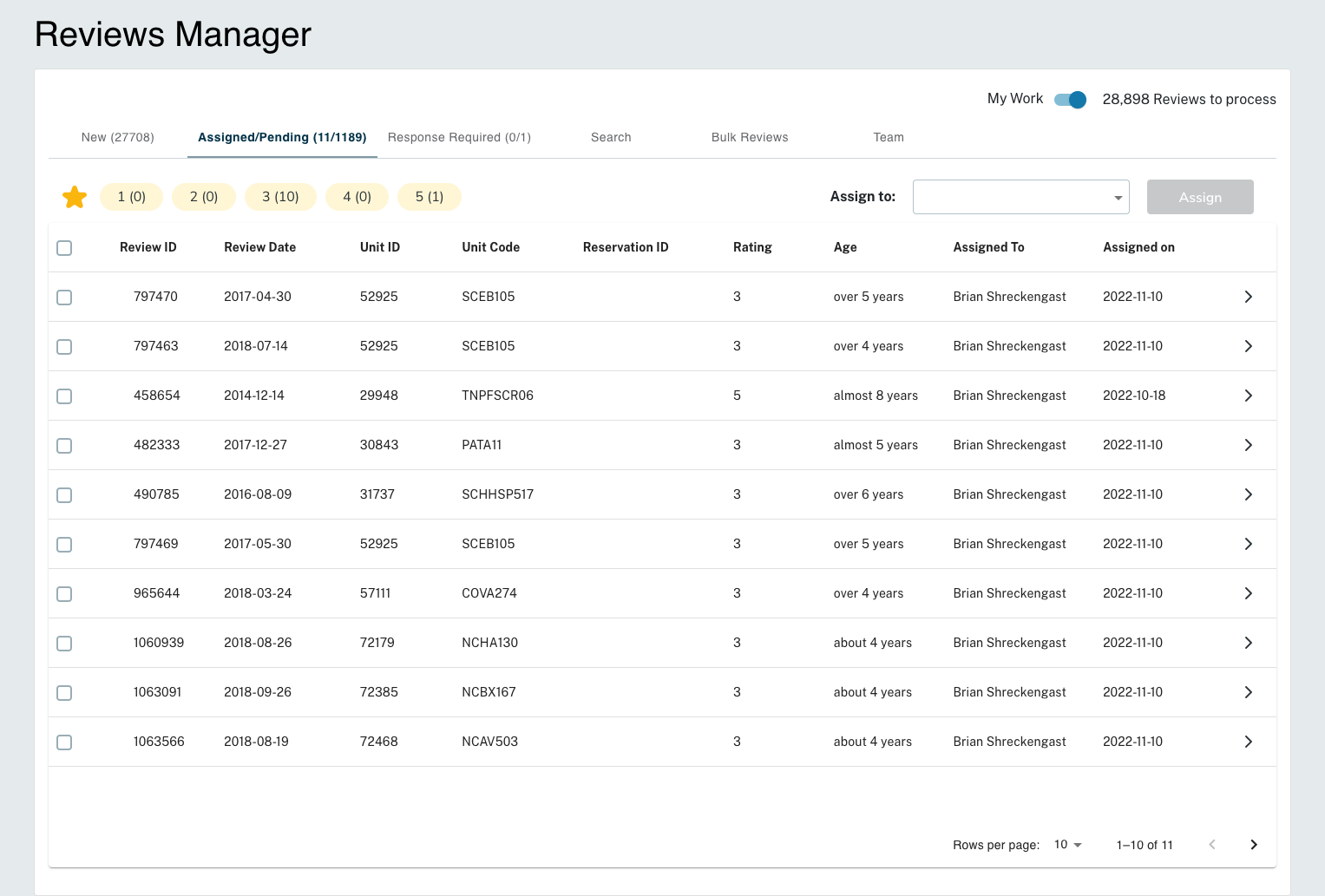Click review date 2014-12-14
The image size is (1325, 896).
[254, 396]
